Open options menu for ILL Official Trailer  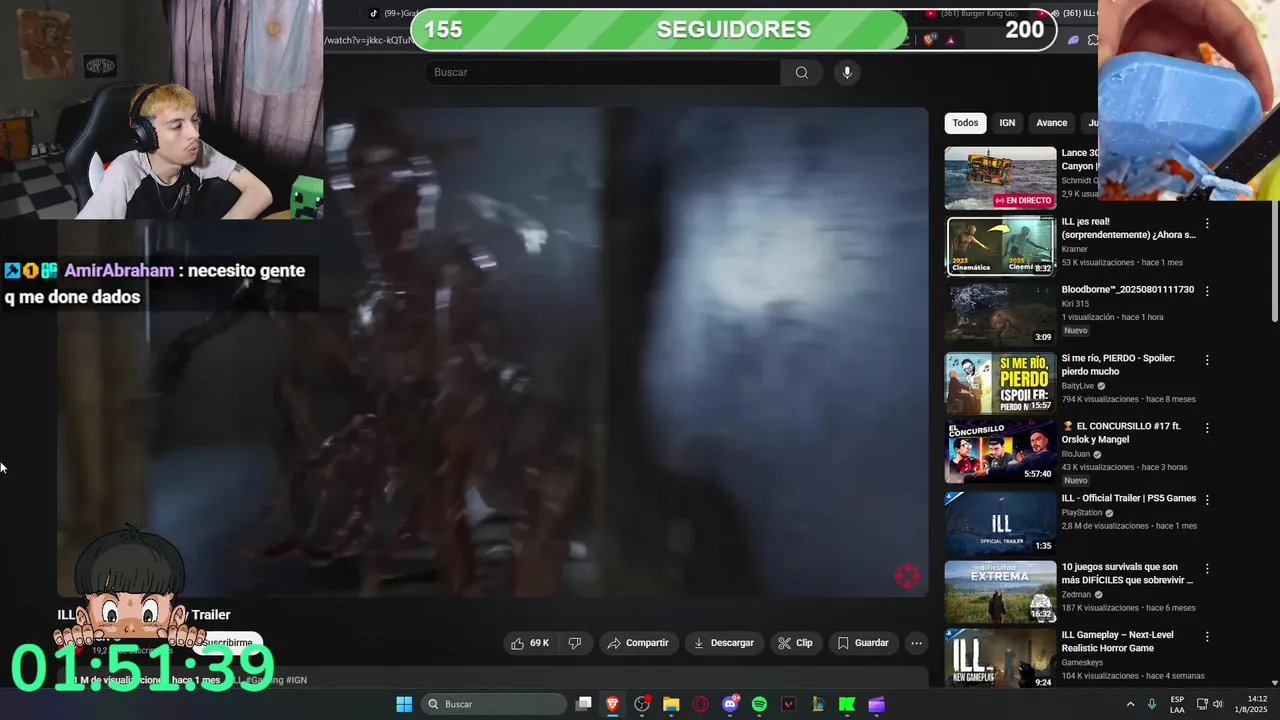tap(1207, 499)
